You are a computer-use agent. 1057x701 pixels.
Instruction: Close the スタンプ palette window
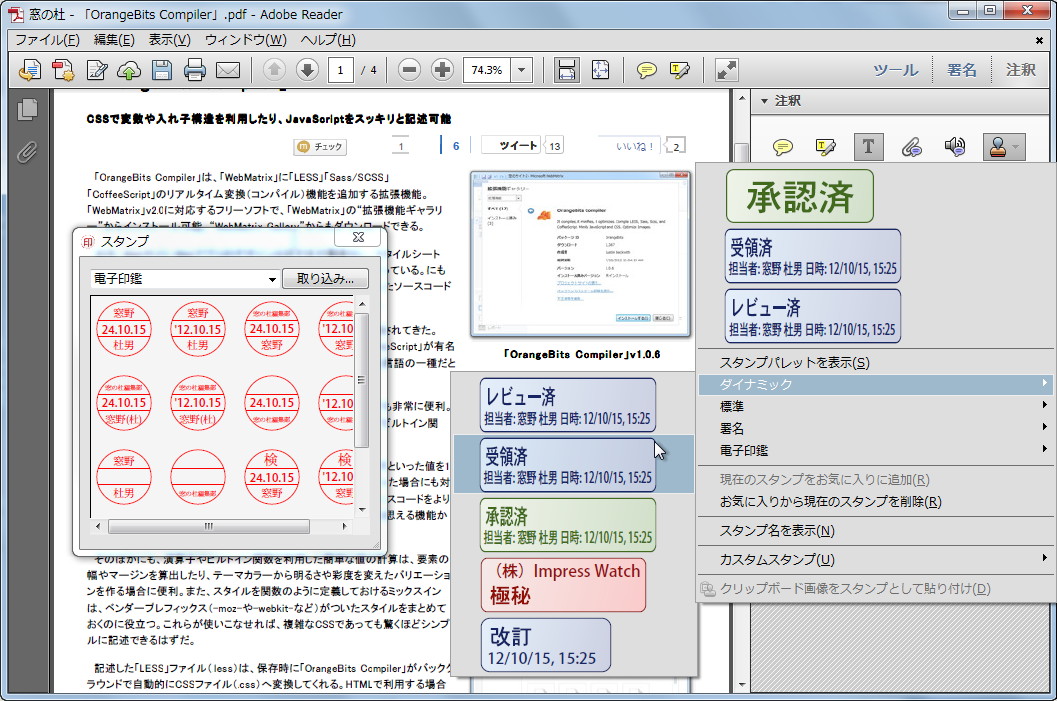click(358, 237)
